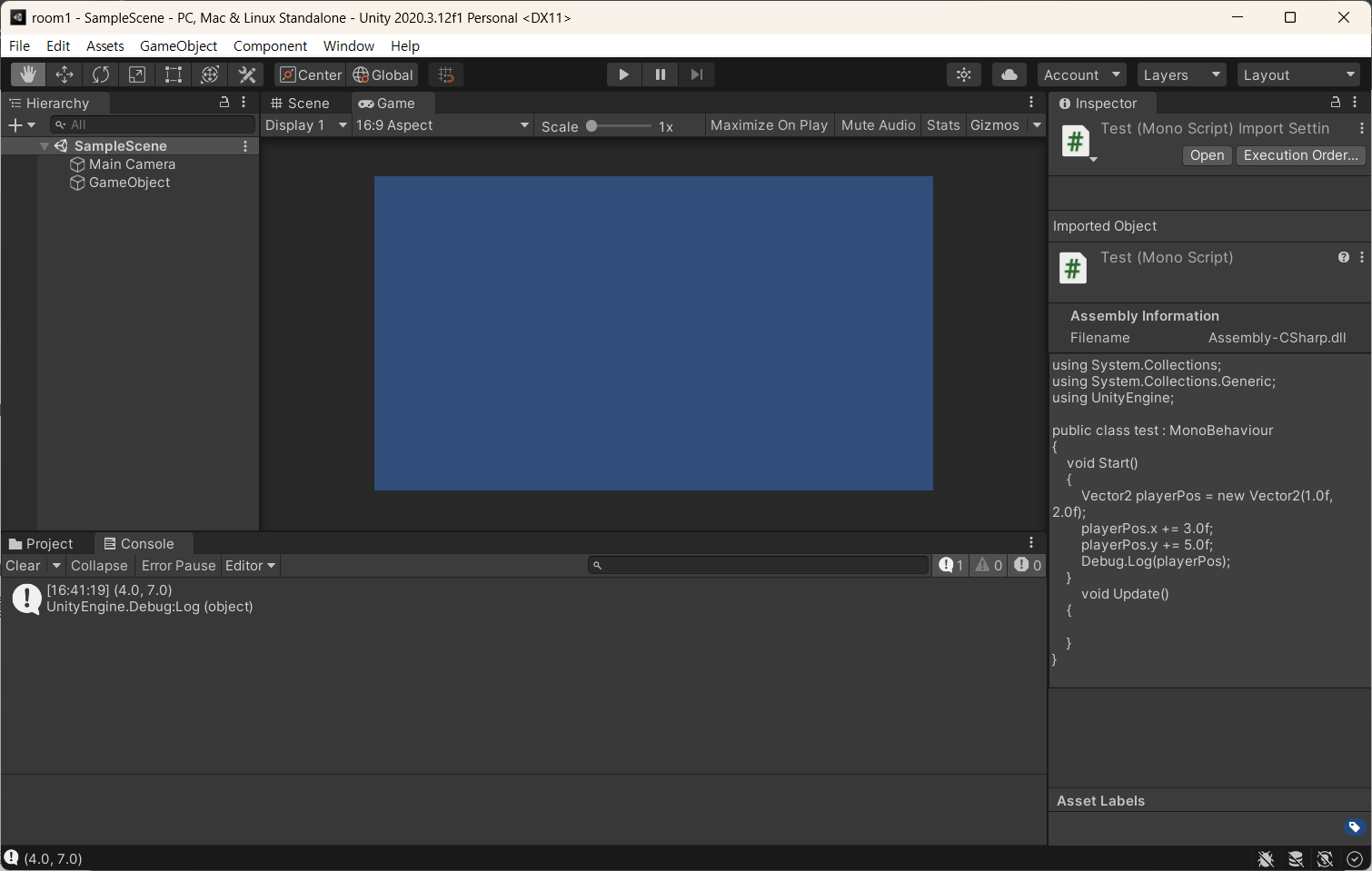Open the Layers dropdown
Viewport: 1372px width, 871px height.
tap(1182, 74)
